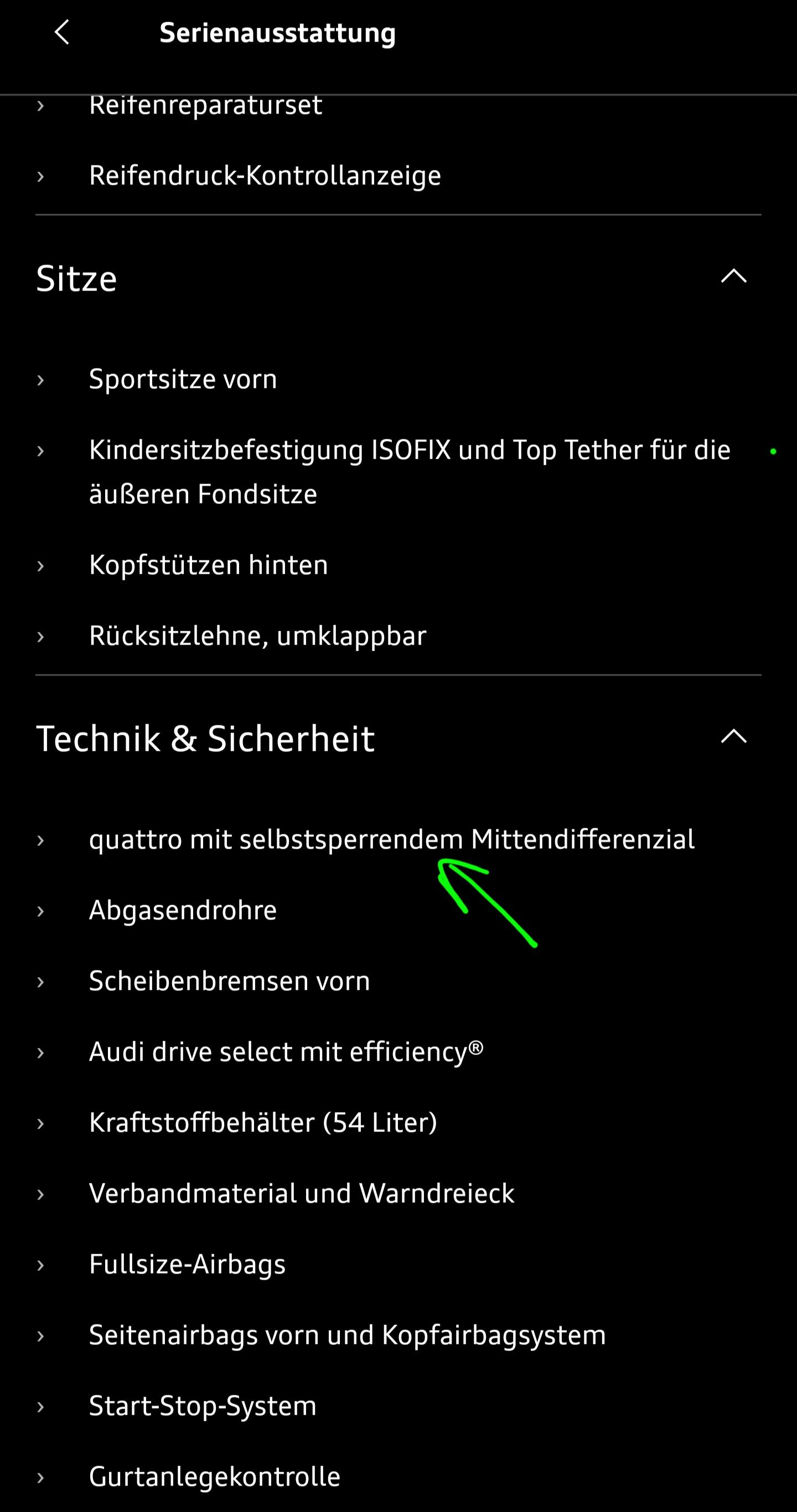
Task: Collapse the Sitze section
Action: tap(733, 277)
